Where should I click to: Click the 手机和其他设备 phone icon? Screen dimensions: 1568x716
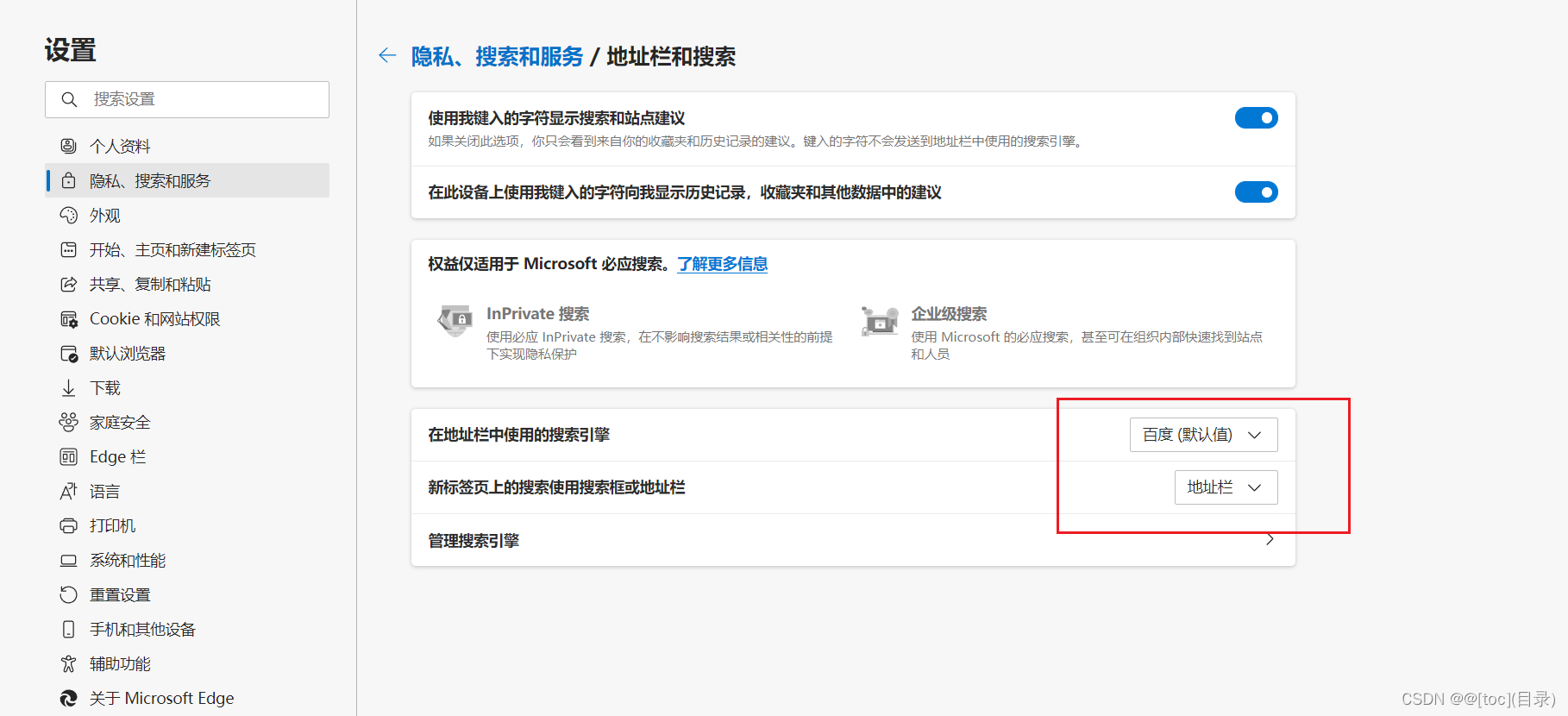pos(68,629)
